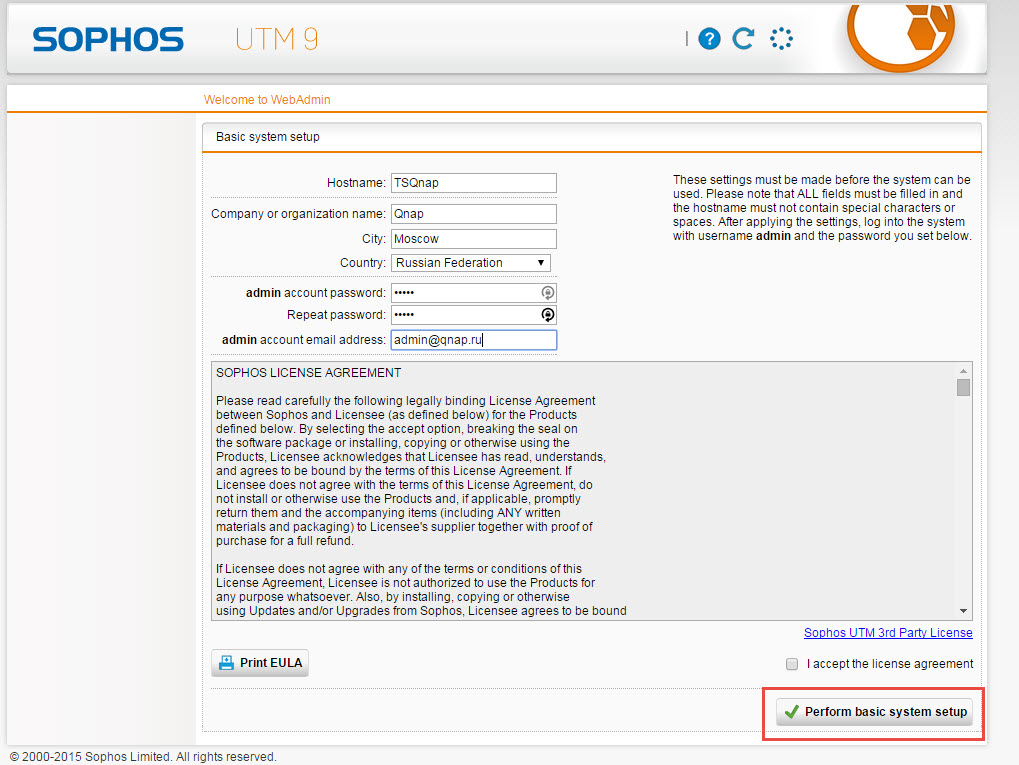Open the Country dropdown showing Russian Federation
1019x765 pixels.
(471, 263)
